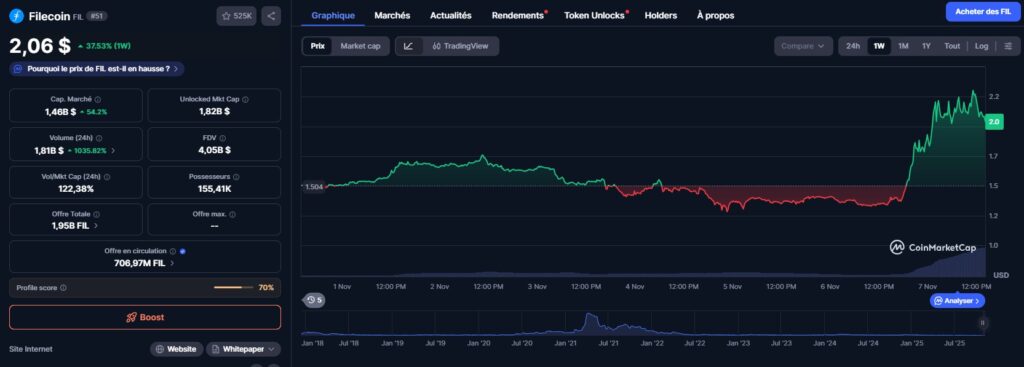The height and width of the screenshot is (367, 1024).
Task: Open chart settings sliders icon
Action: pos(1009,46)
